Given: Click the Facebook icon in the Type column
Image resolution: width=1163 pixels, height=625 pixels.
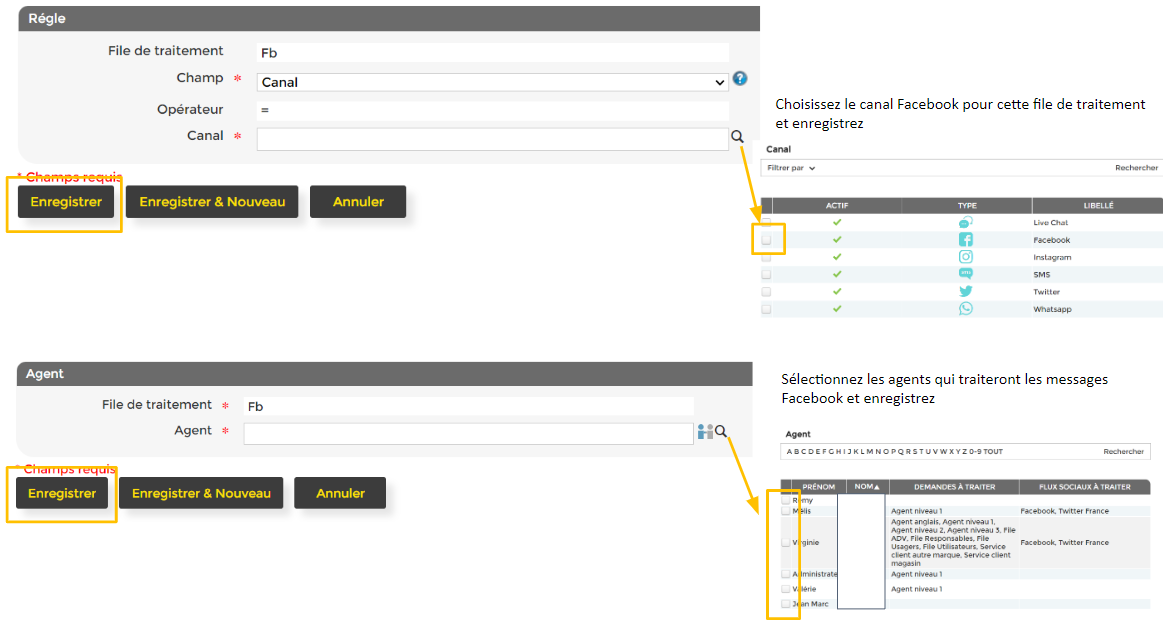Looking at the screenshot, I should 966,240.
